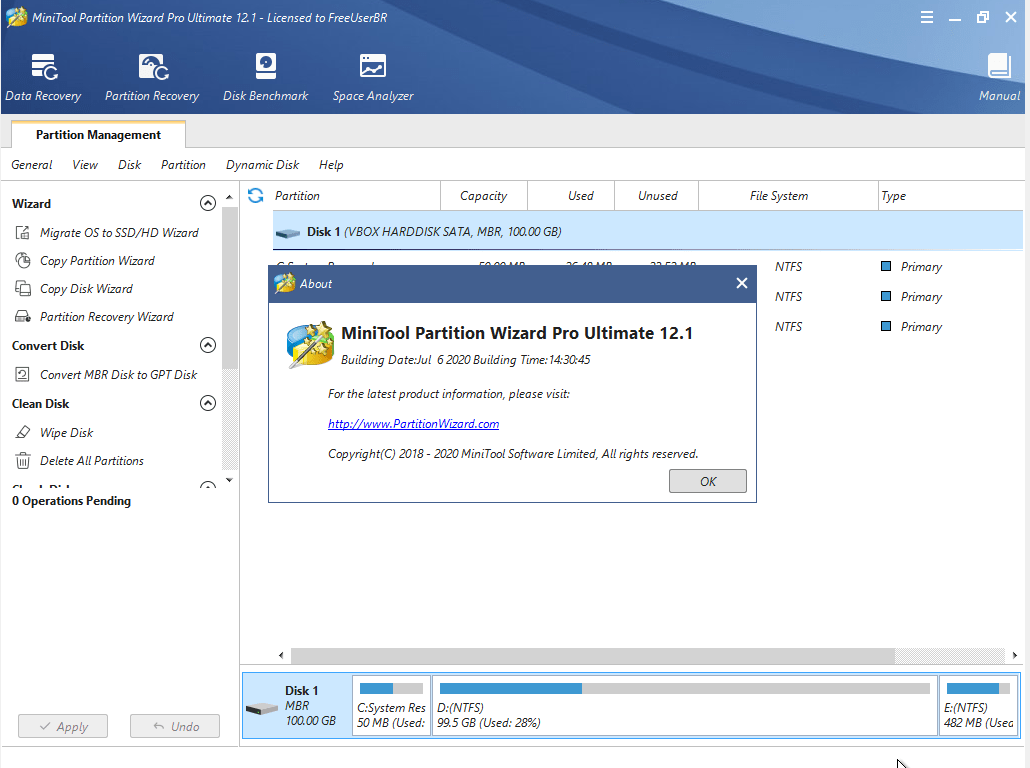Open the Help menu

click(x=331, y=165)
